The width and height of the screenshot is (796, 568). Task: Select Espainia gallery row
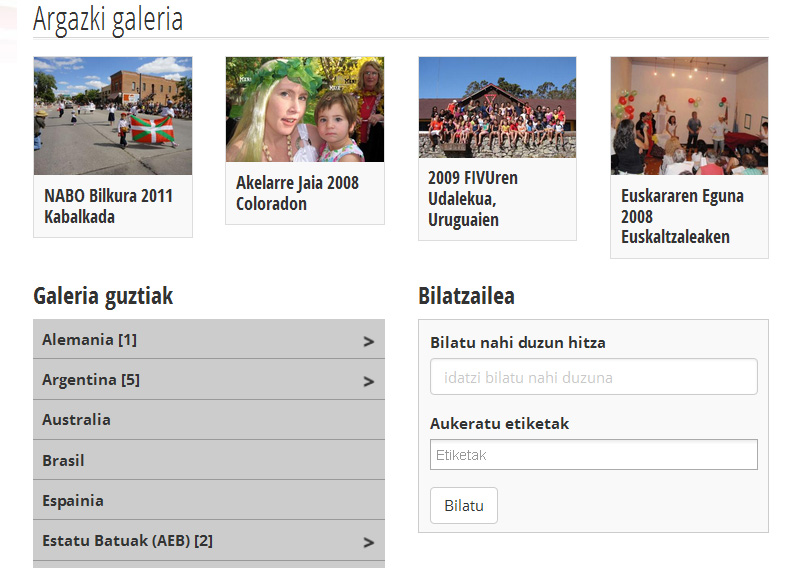click(209, 500)
